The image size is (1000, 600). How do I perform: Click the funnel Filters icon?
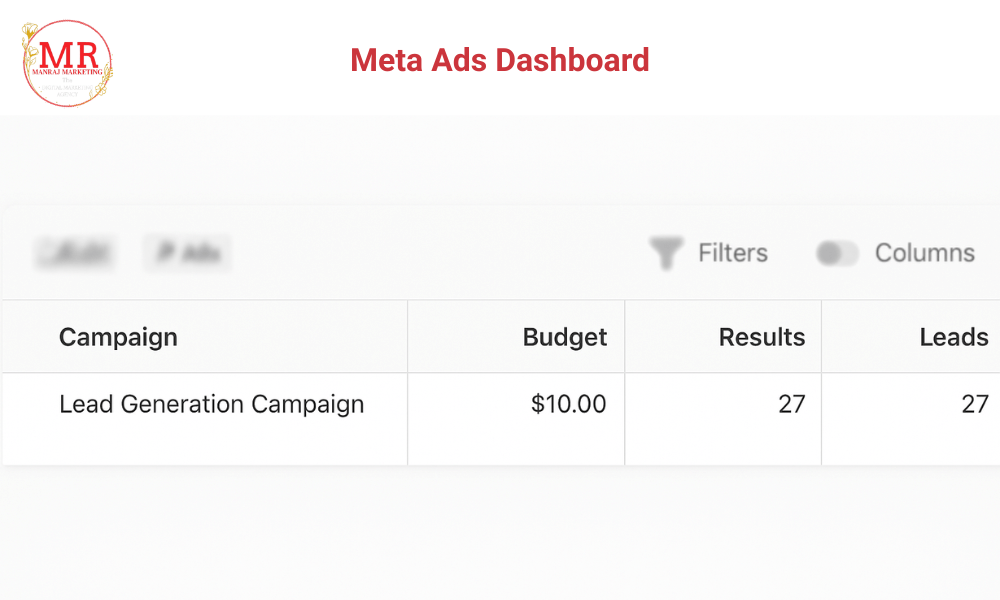click(666, 253)
